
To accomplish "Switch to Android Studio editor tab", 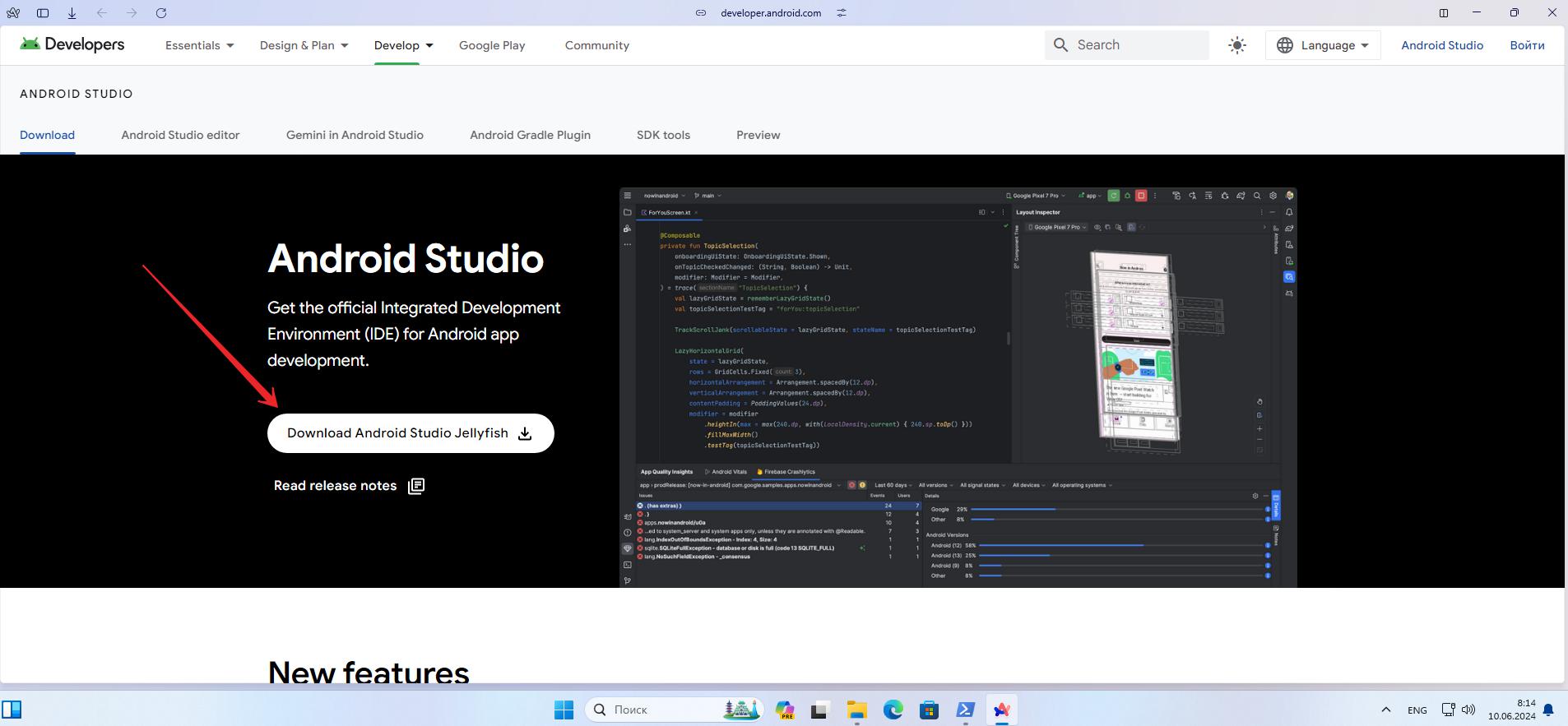I will [180, 135].
